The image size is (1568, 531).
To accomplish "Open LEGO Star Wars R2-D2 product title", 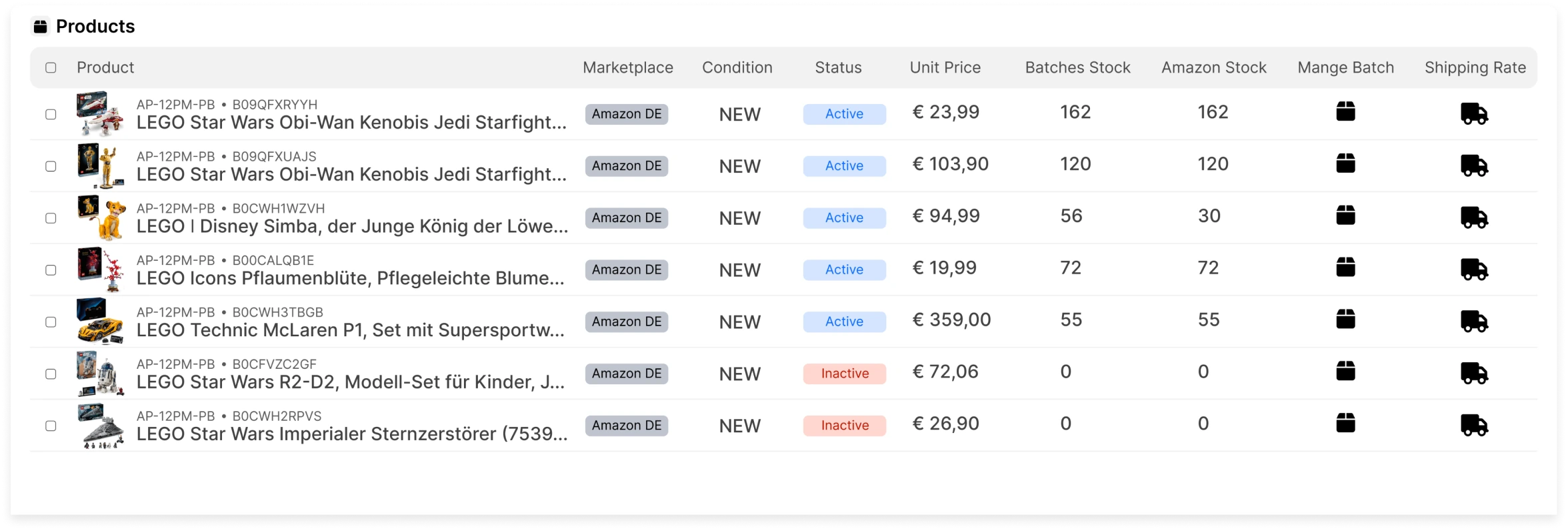I will pyautogui.click(x=351, y=382).
